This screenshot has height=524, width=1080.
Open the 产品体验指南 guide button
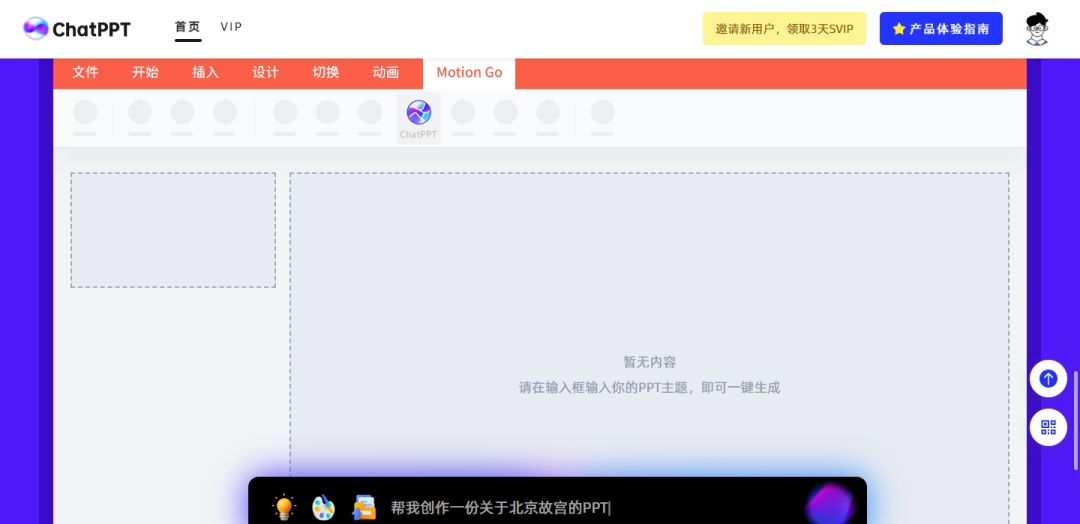tap(941, 29)
